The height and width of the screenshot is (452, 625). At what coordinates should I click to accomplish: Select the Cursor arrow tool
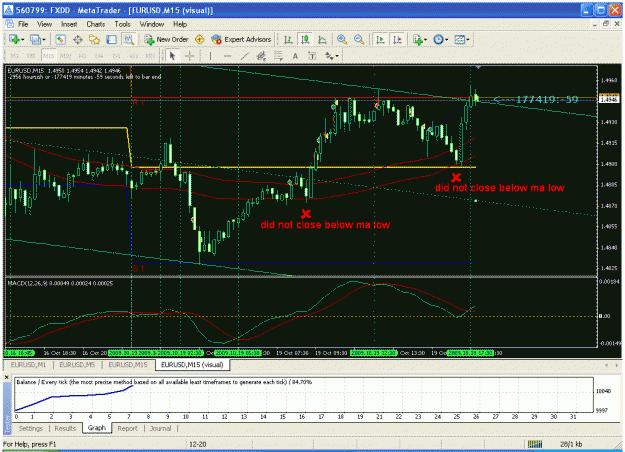[x=172, y=56]
